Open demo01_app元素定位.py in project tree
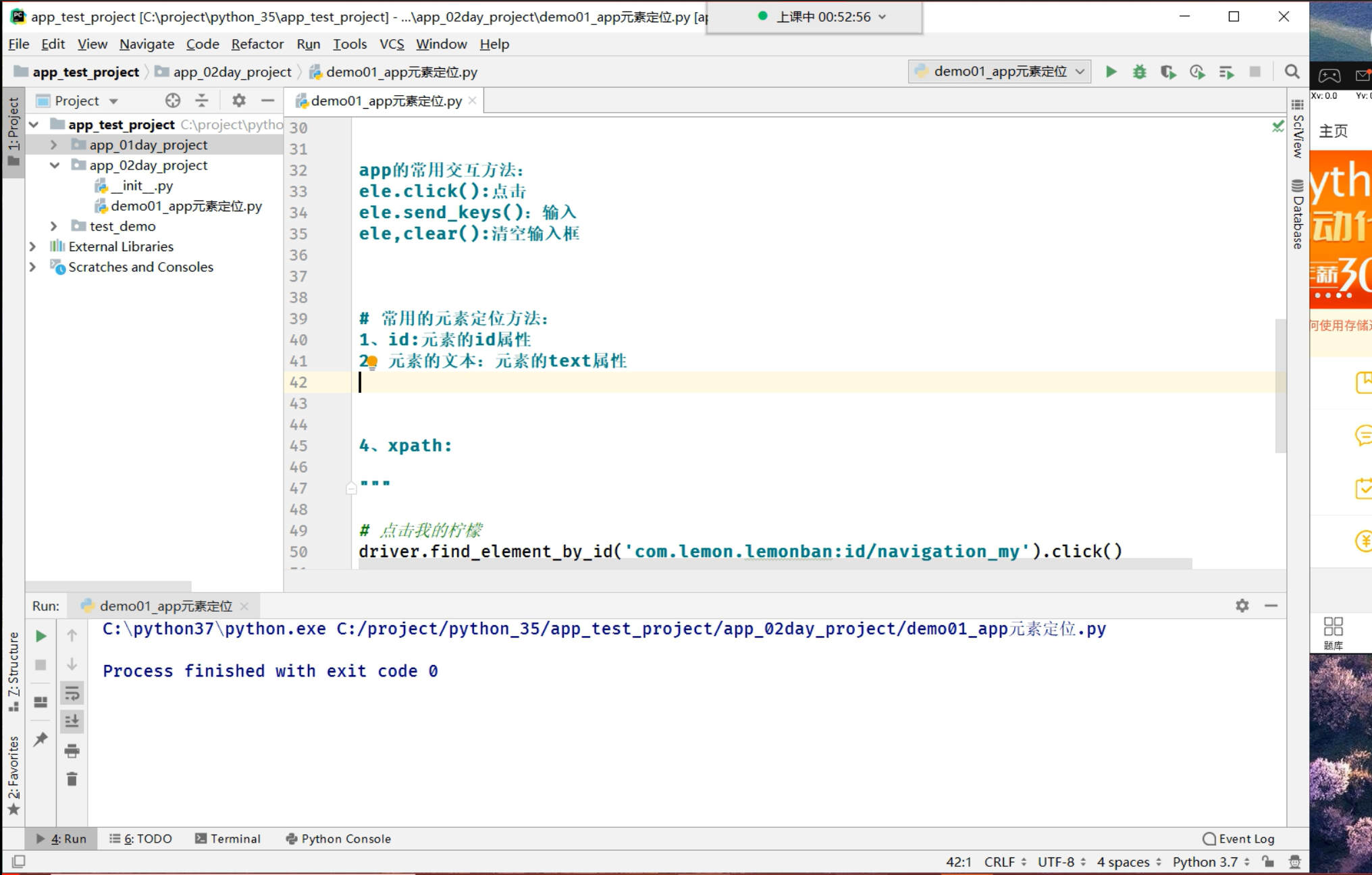This screenshot has height=875, width=1372. point(186,206)
